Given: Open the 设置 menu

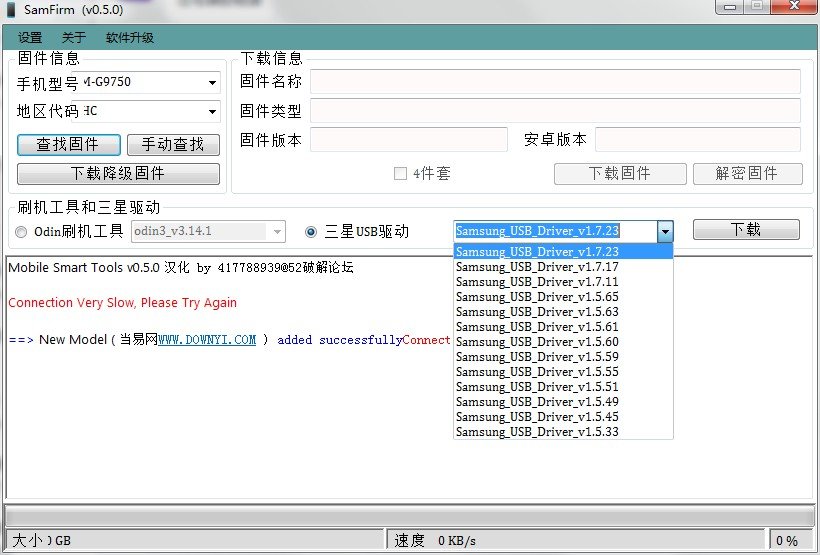Looking at the screenshot, I should tap(30, 38).
